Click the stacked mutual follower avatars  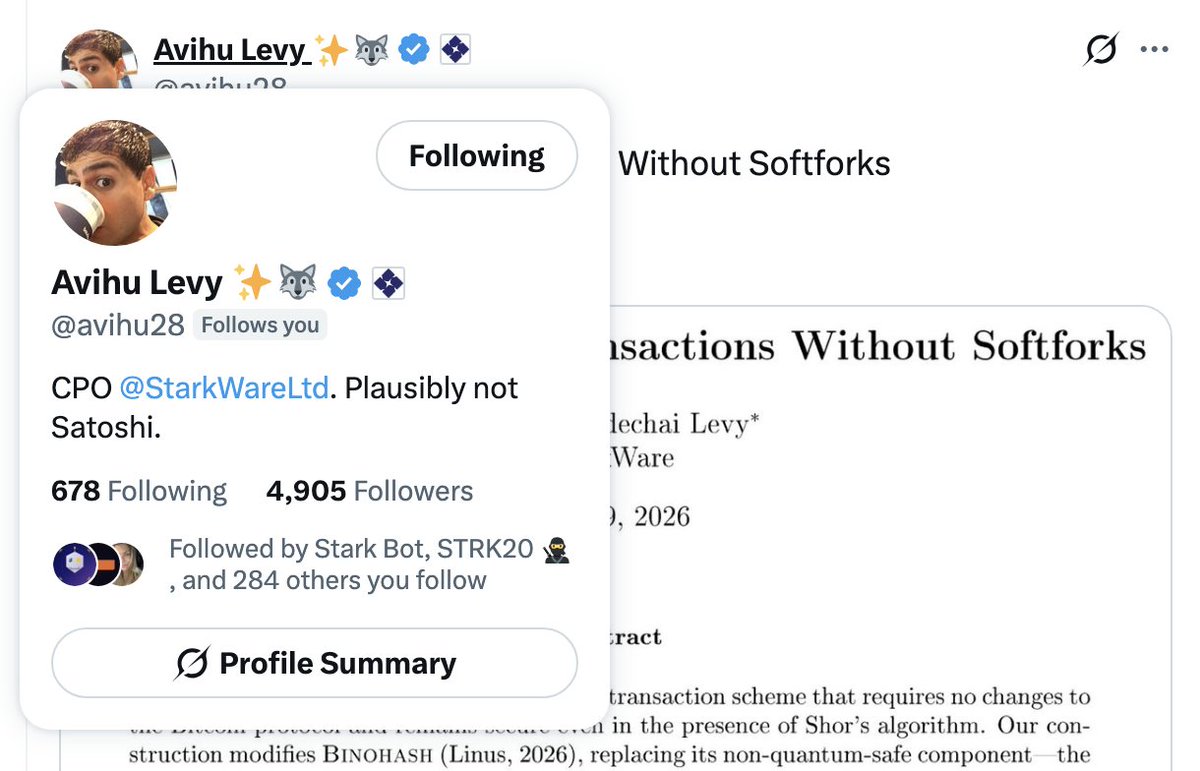[98, 565]
